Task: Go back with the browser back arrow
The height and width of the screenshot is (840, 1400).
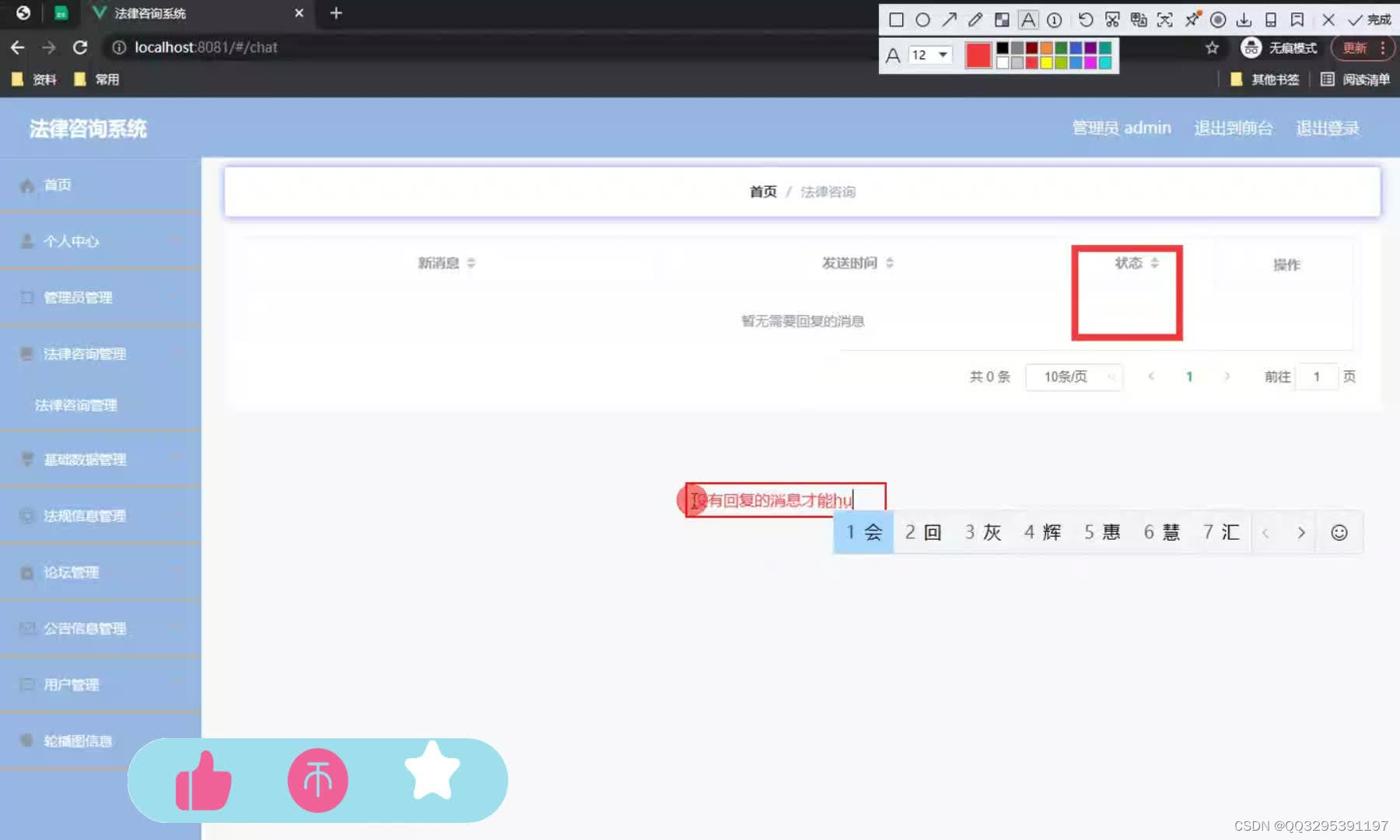Action: [17, 47]
